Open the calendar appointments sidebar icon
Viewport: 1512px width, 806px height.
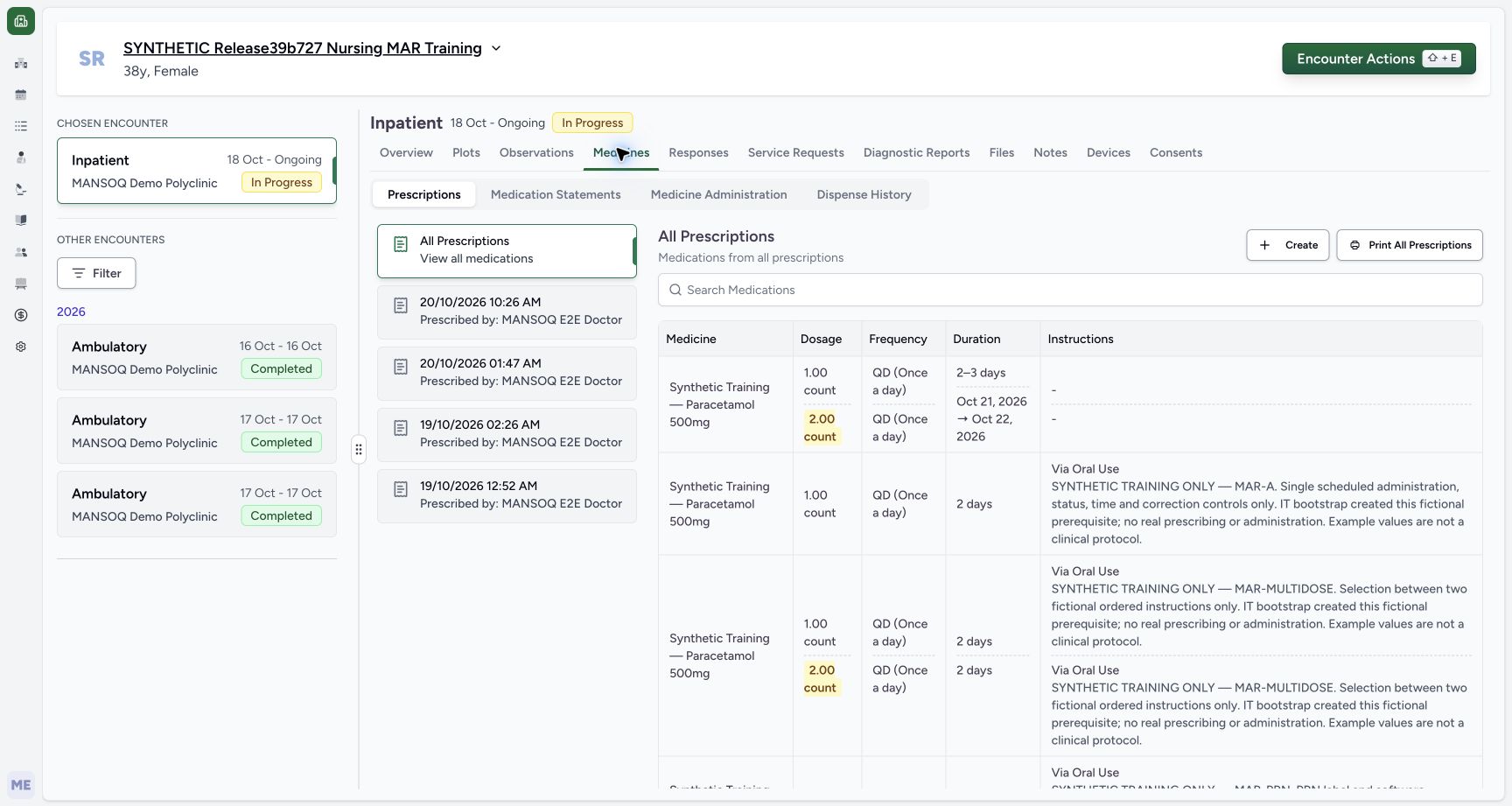click(21, 95)
